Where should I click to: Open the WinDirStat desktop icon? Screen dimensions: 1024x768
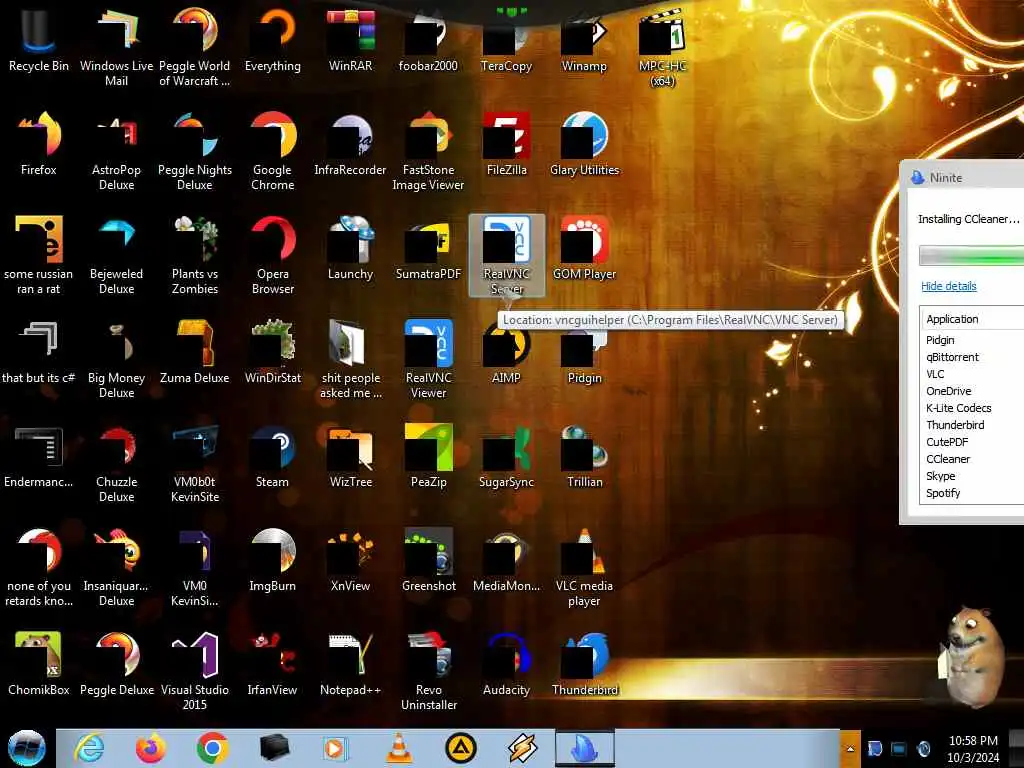272,351
